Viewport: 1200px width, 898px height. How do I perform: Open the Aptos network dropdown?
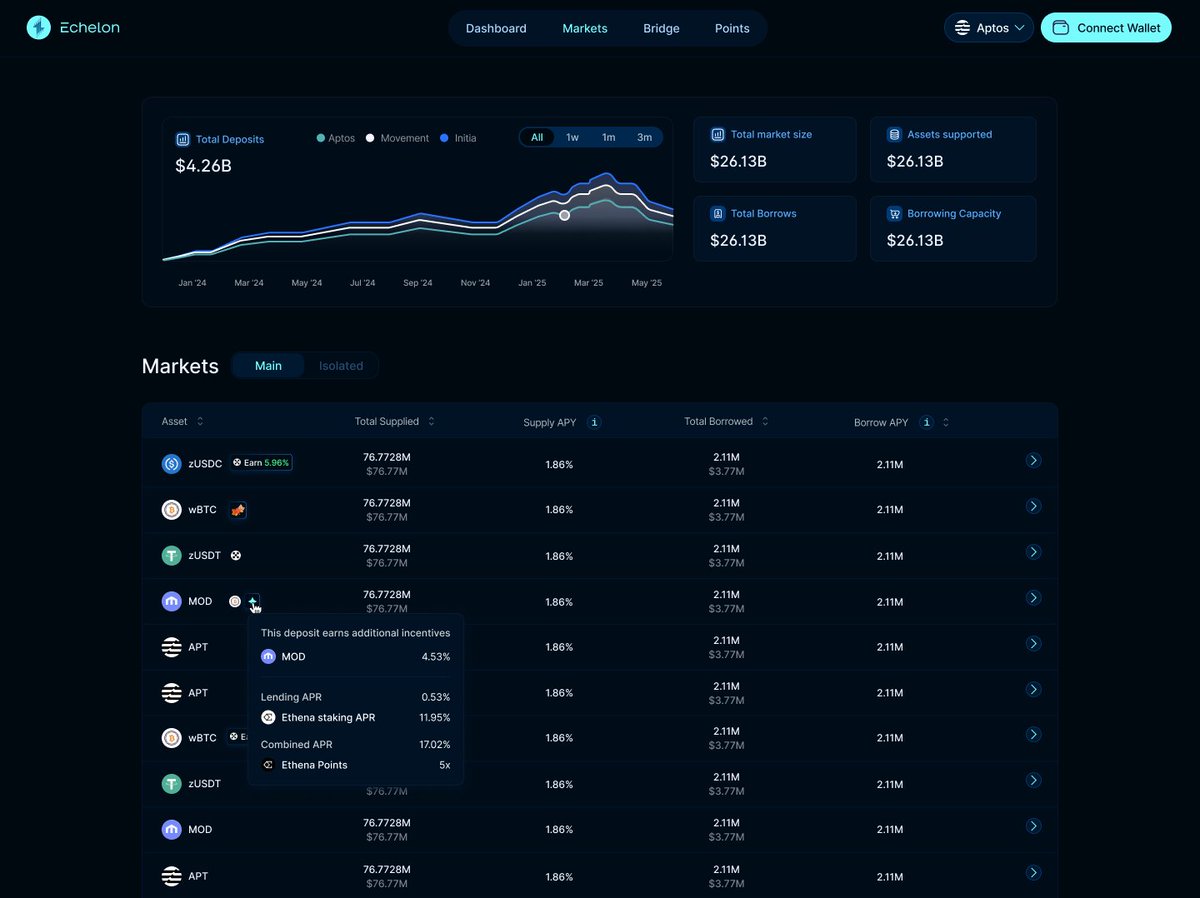989,28
